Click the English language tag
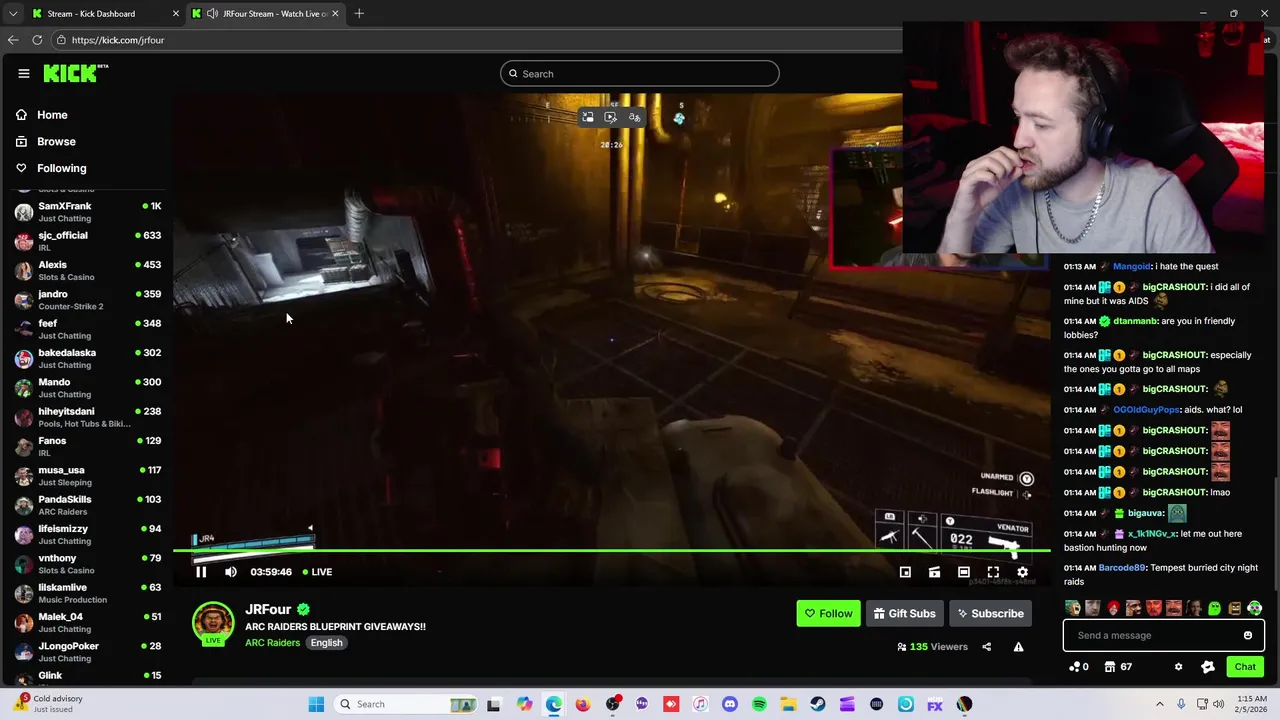 326,643
